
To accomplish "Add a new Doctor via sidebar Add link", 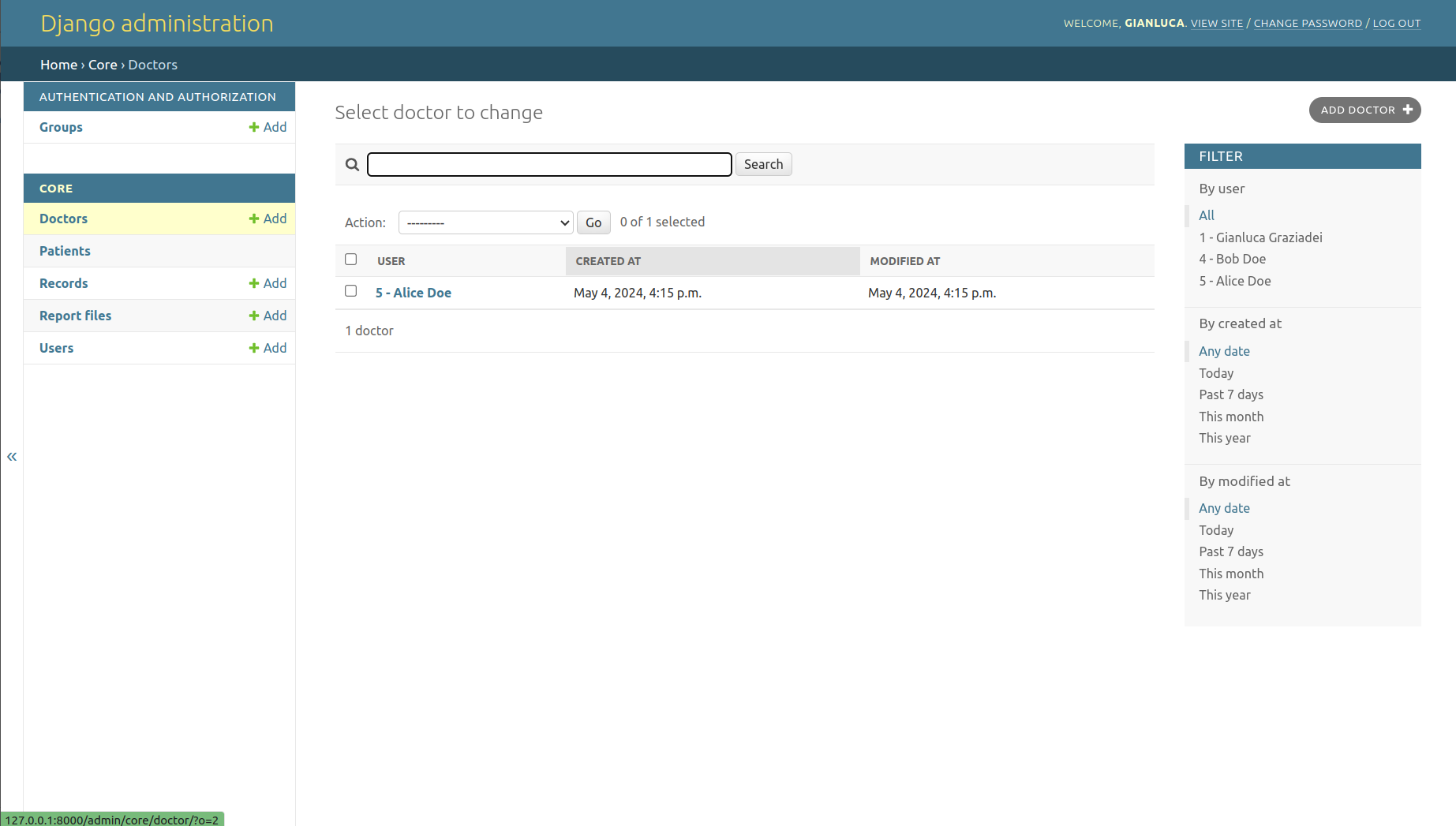I will (x=268, y=219).
